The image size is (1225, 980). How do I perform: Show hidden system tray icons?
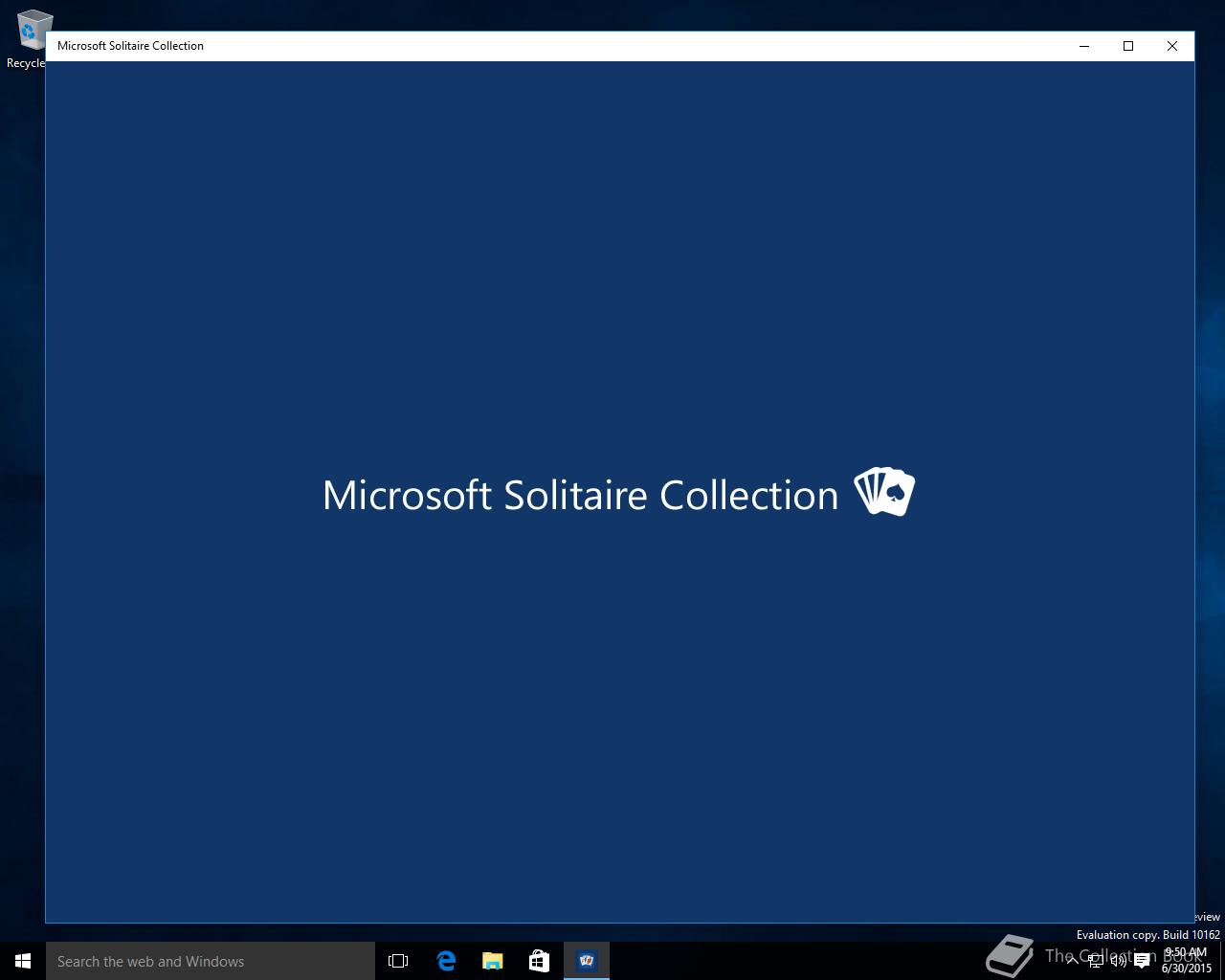point(1073,961)
